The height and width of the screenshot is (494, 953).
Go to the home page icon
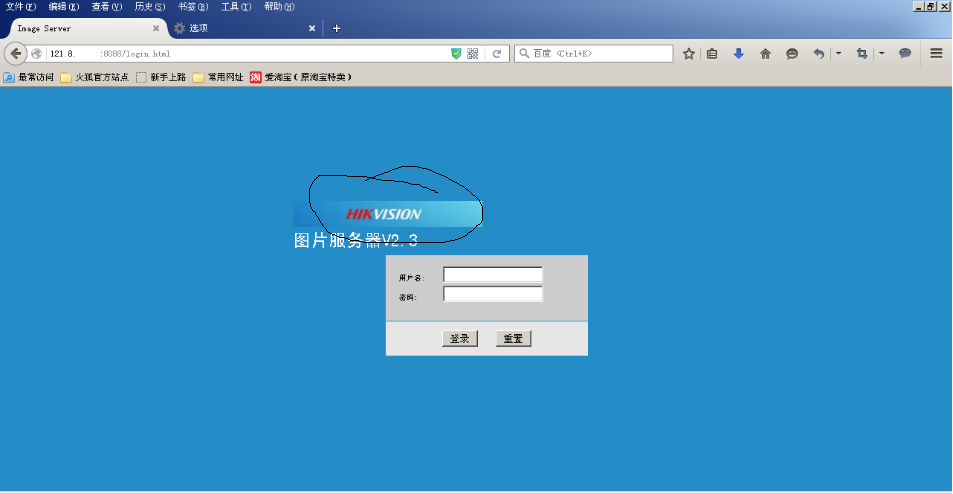765,54
